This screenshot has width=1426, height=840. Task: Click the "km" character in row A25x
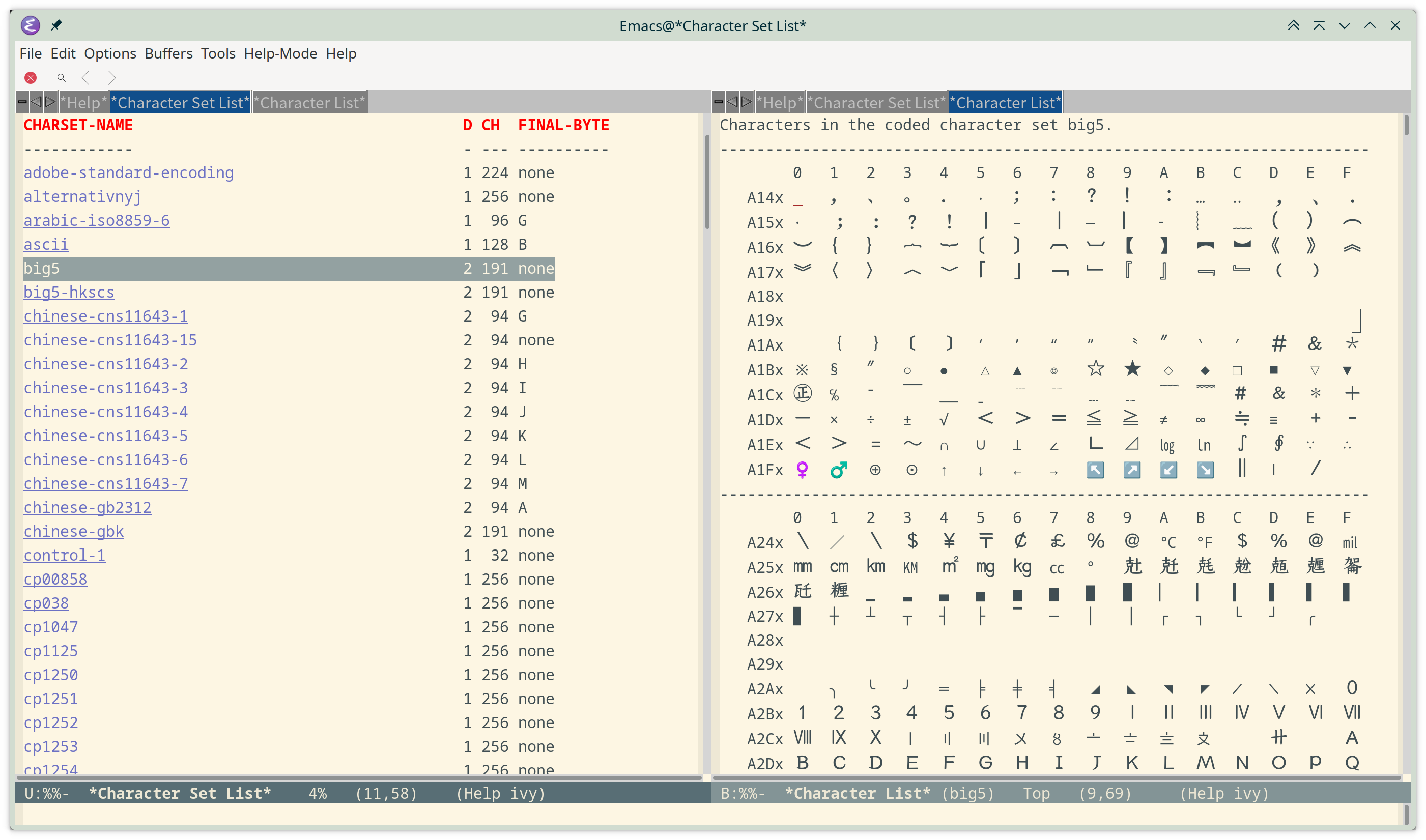(x=875, y=566)
